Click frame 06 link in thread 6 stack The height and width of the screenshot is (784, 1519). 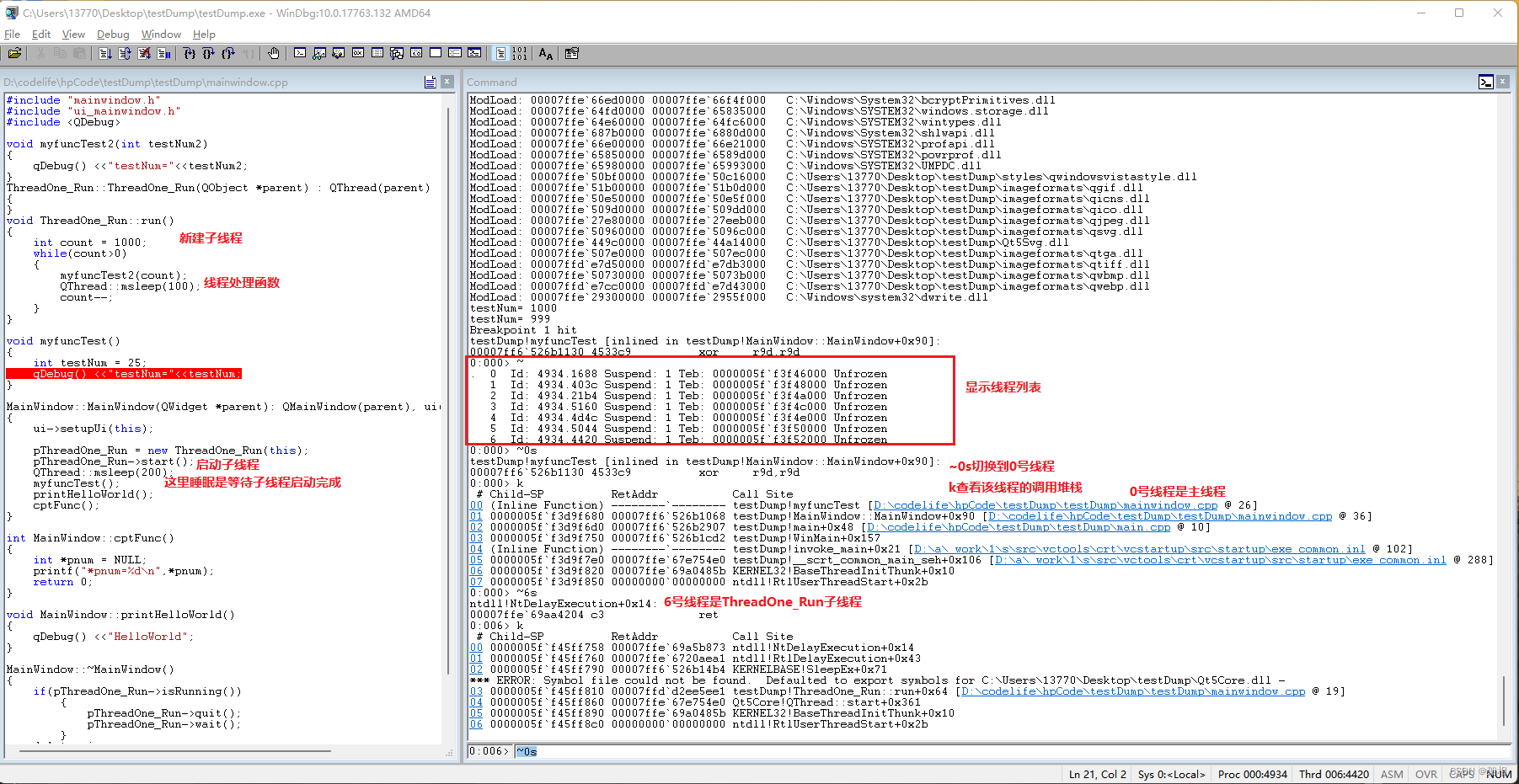coord(476,724)
